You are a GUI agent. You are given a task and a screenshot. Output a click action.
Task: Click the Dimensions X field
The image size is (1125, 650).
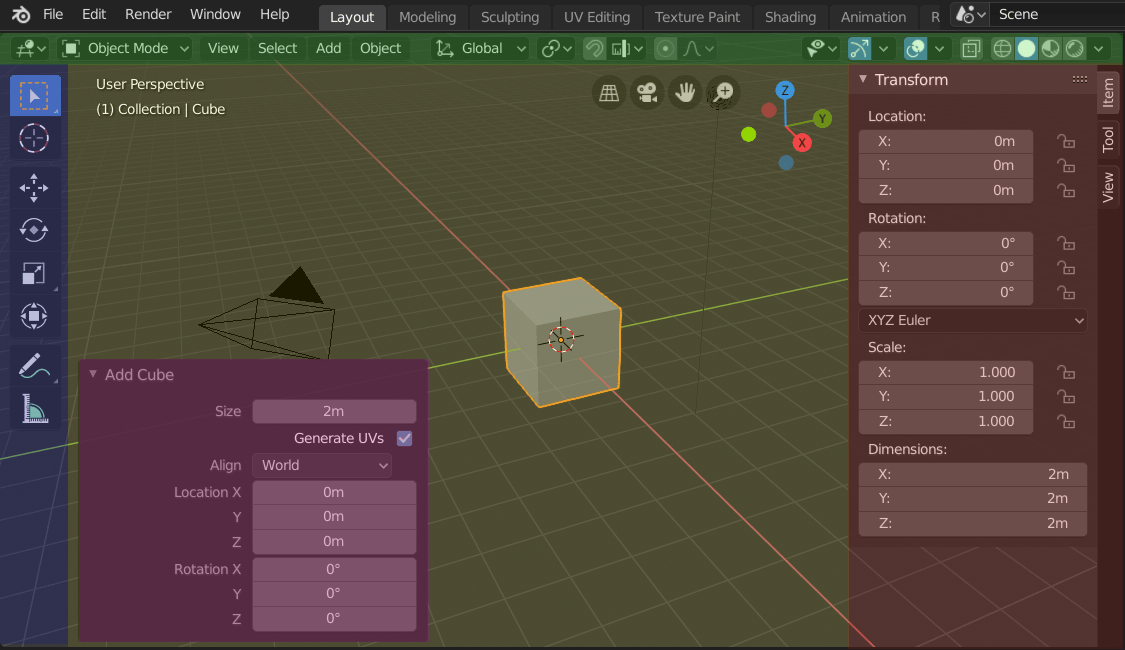pyautogui.click(x=972, y=474)
